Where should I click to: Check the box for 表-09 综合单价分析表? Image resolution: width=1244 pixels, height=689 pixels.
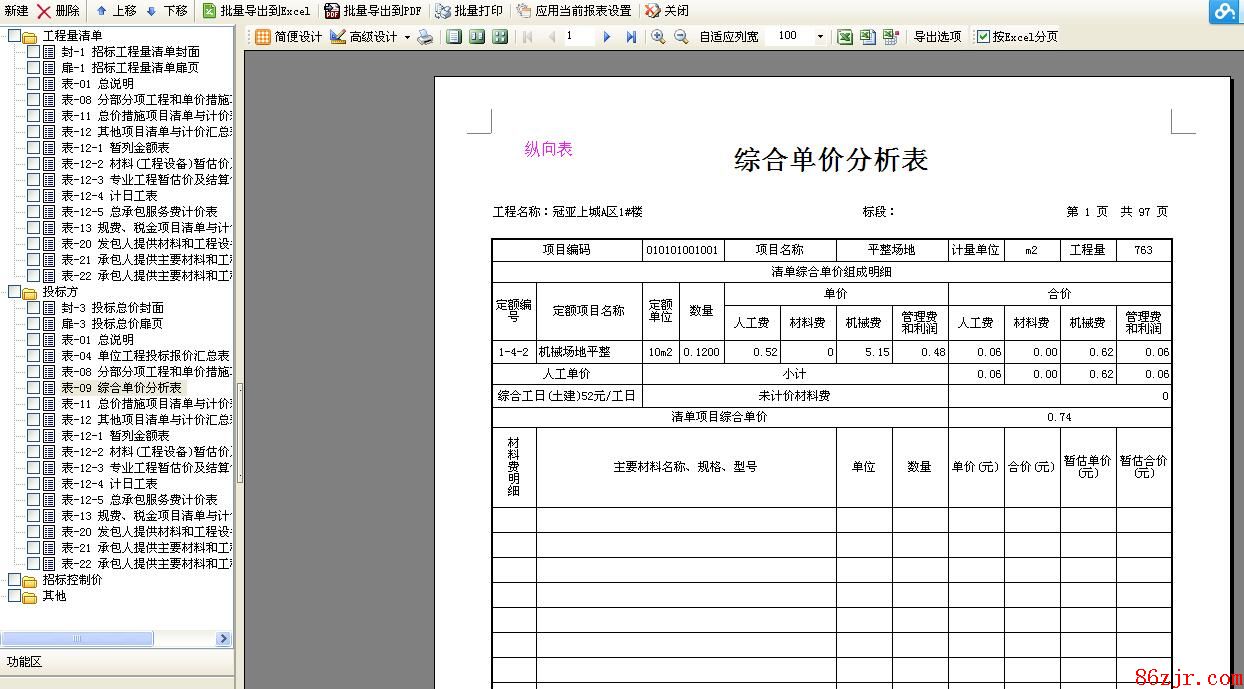click(34, 388)
